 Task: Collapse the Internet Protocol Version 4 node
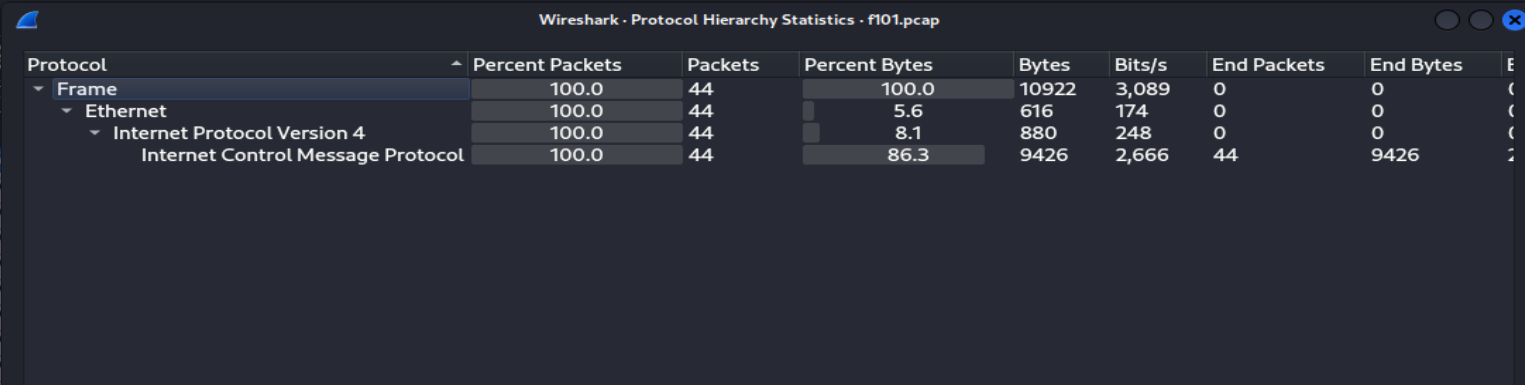point(95,133)
